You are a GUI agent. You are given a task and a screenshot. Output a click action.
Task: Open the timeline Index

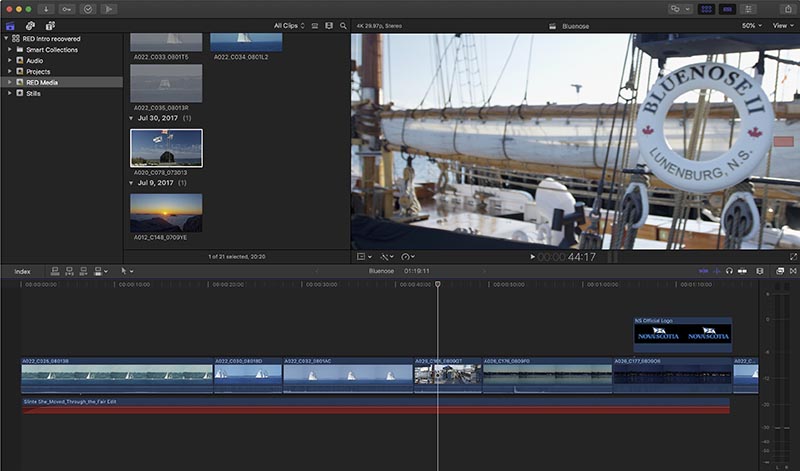tap(22, 271)
